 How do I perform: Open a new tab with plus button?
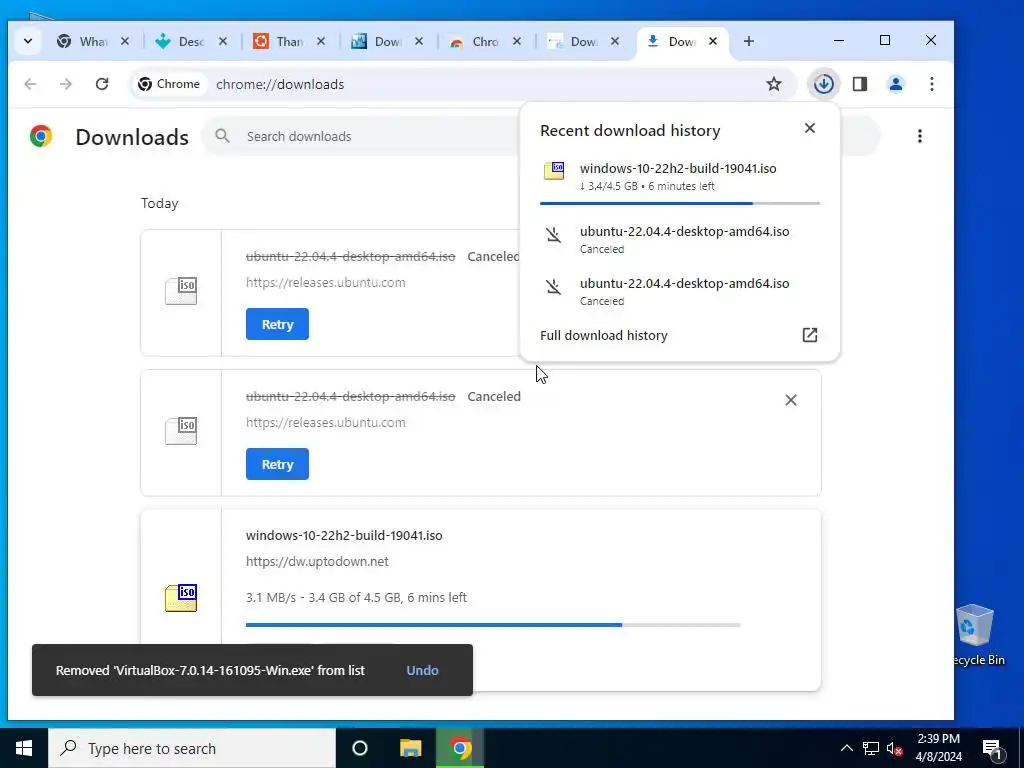(x=748, y=41)
